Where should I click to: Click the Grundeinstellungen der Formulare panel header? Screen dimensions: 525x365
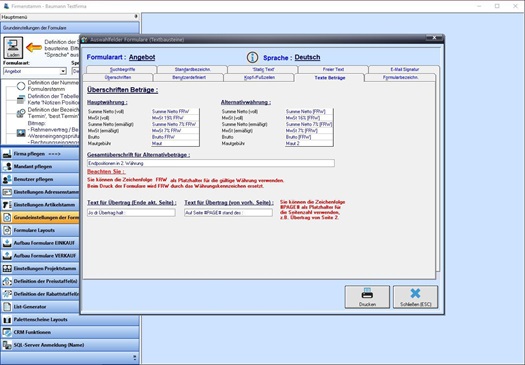(70, 28)
